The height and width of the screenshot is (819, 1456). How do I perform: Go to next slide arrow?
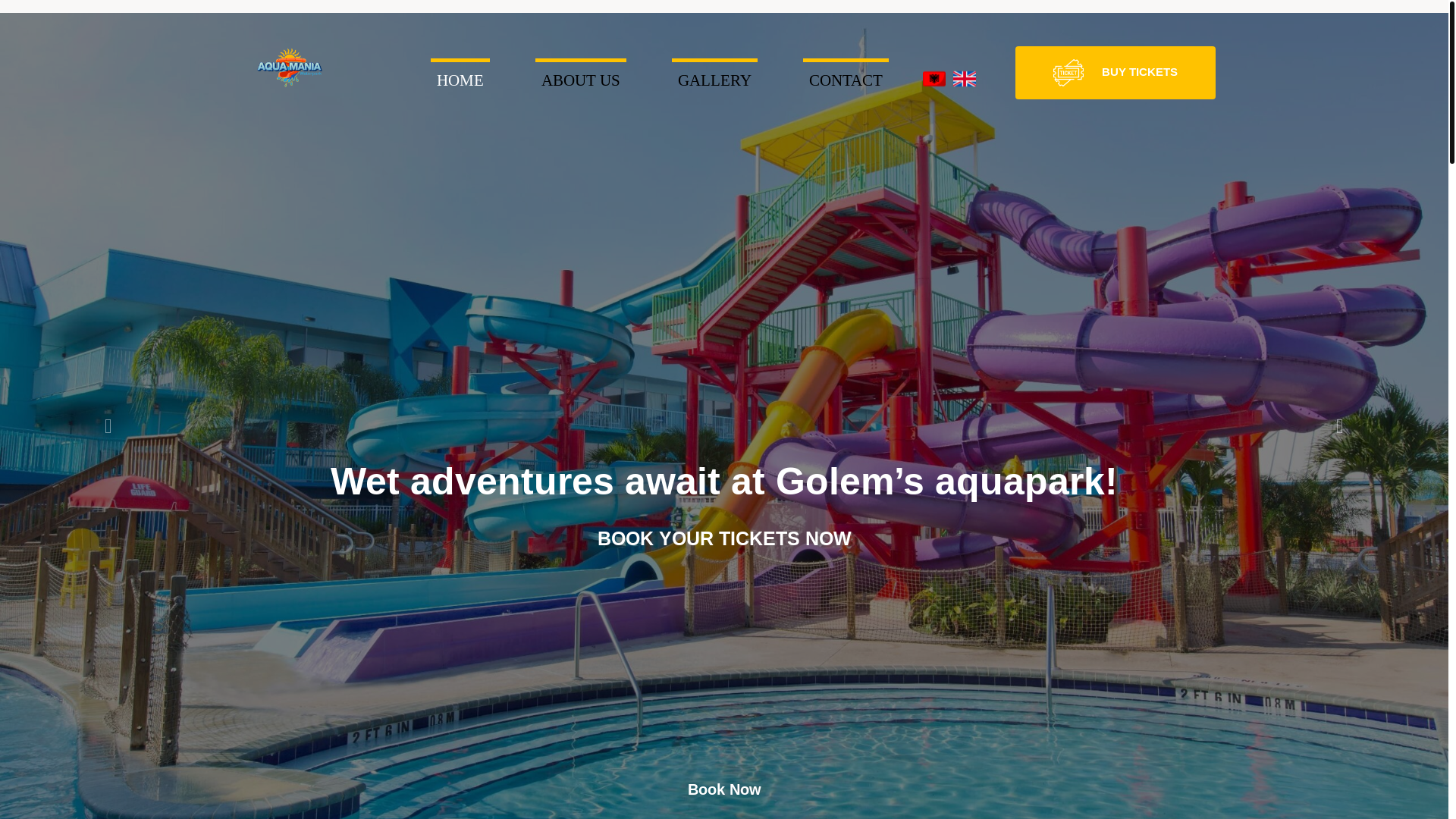click(1339, 426)
